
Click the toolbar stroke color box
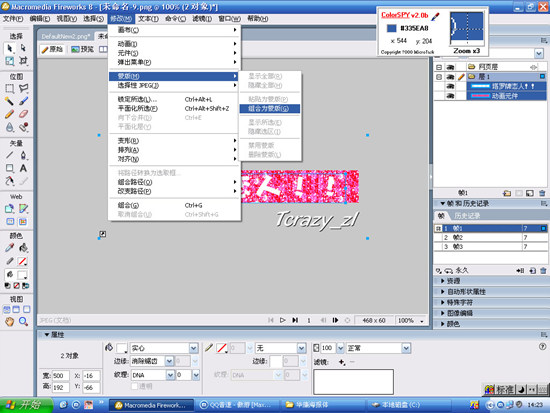coord(22,261)
